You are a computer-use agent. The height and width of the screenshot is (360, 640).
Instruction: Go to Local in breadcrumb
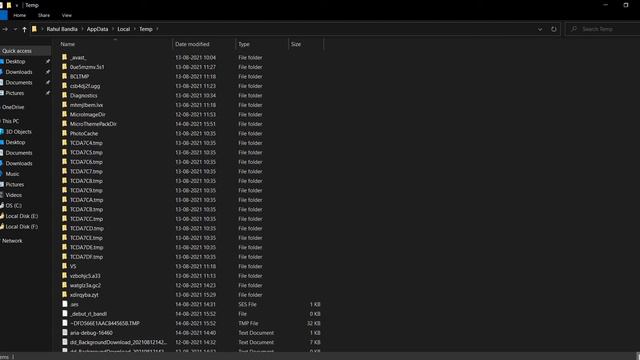pos(124,29)
